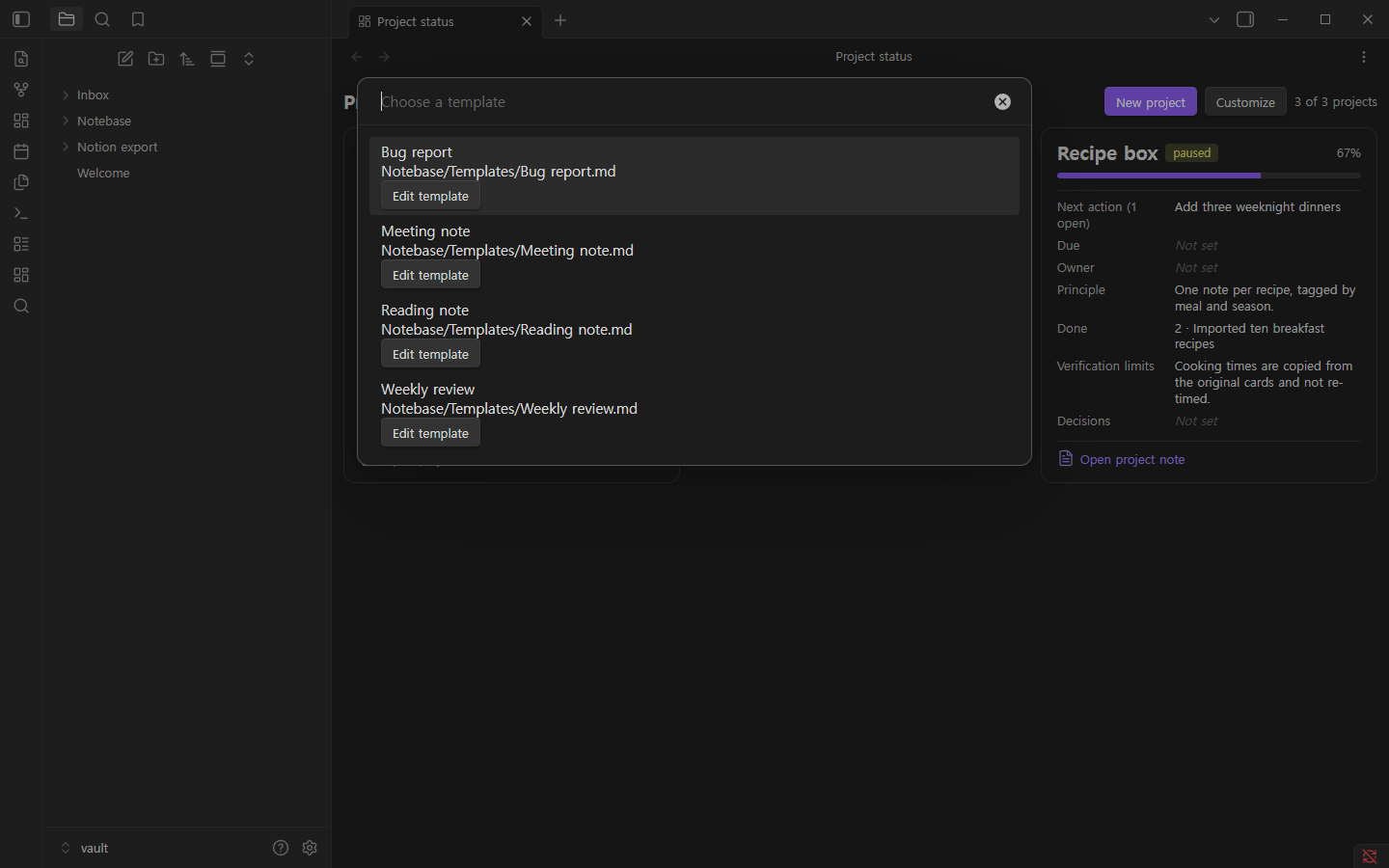Screen dimensions: 1389x868
Task: Open the three-dot more options menu
Action: 1364,57
